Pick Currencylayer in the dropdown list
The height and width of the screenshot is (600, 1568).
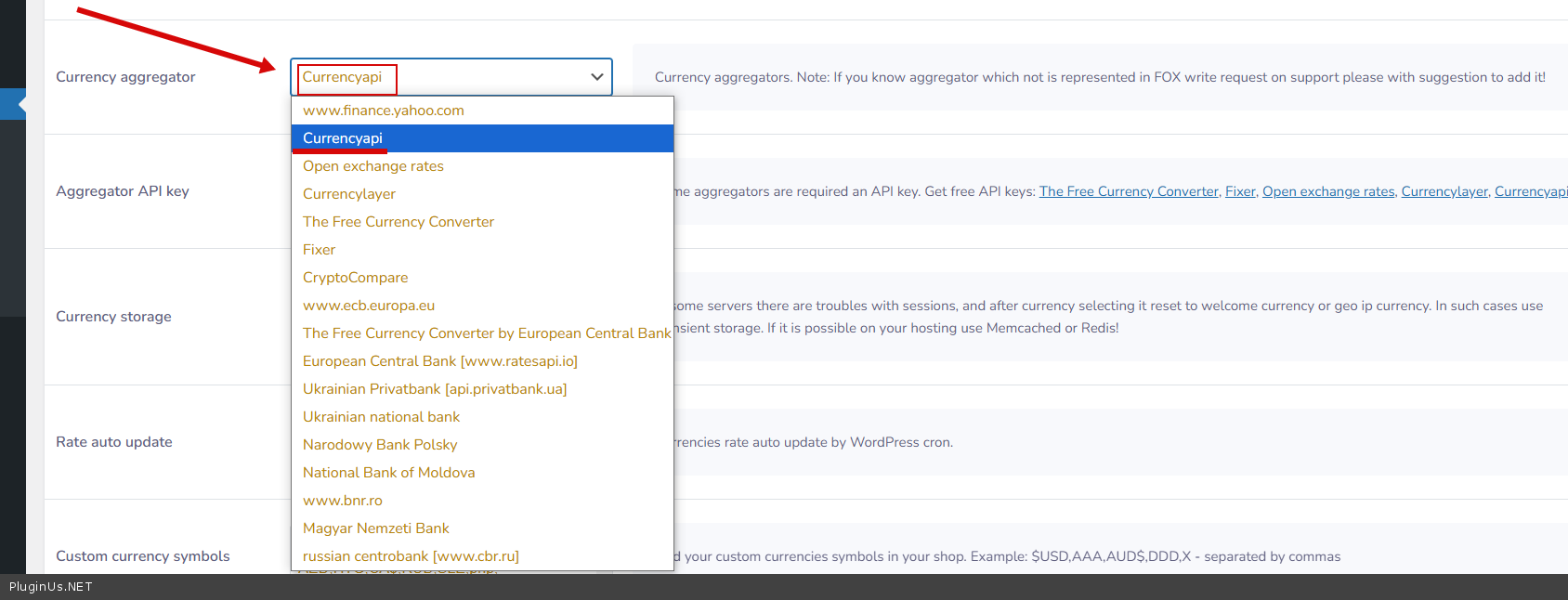349,194
